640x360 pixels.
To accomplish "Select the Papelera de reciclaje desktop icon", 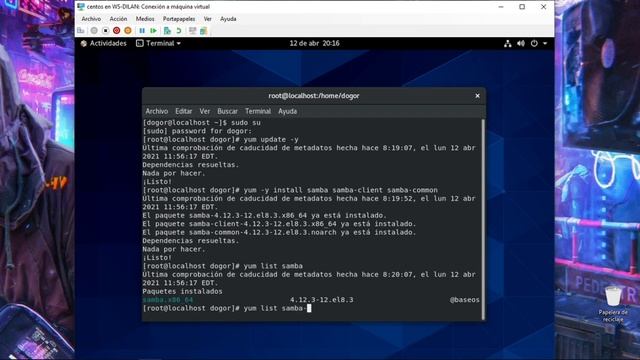I will [x=613, y=304].
